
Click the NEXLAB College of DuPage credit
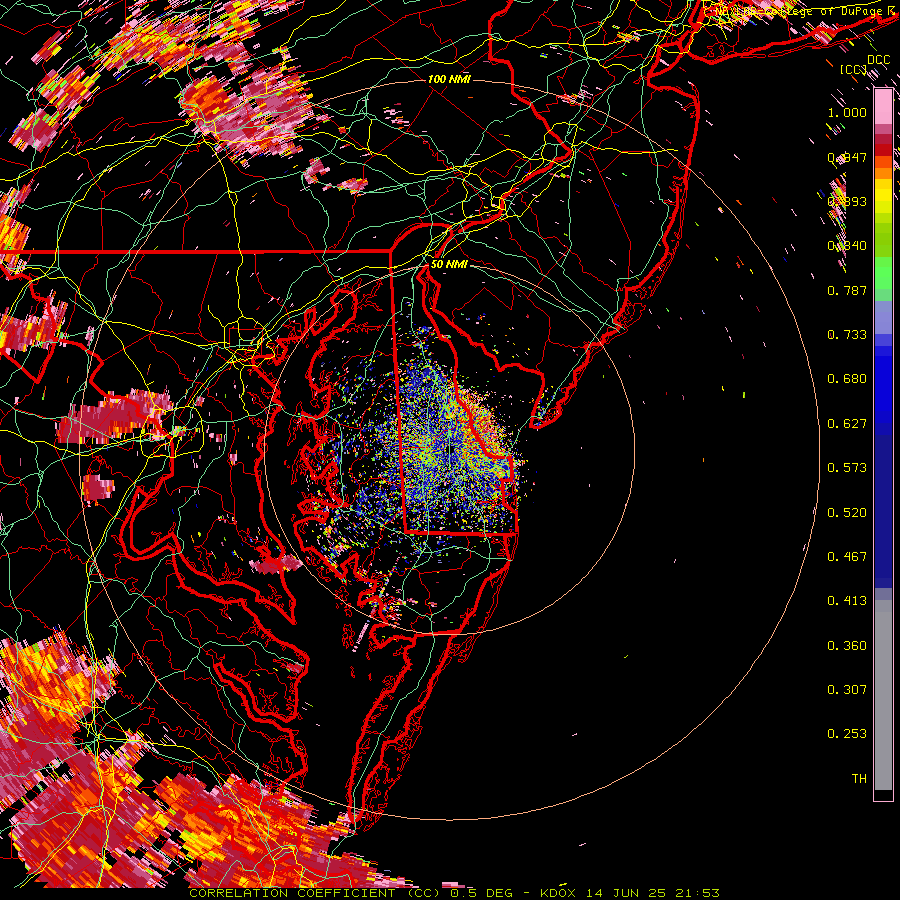(x=802, y=11)
